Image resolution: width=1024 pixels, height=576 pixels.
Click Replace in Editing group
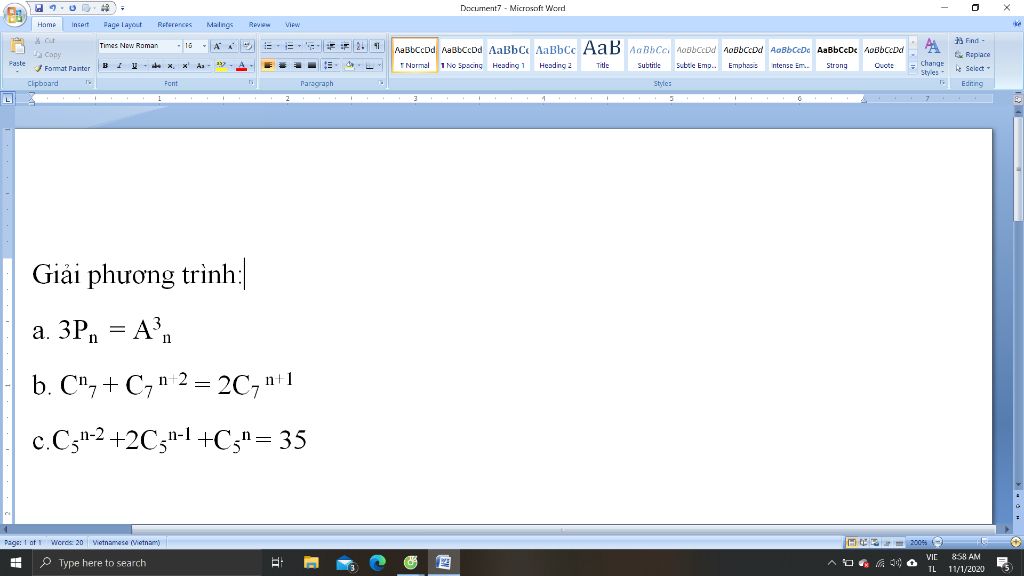(972, 54)
